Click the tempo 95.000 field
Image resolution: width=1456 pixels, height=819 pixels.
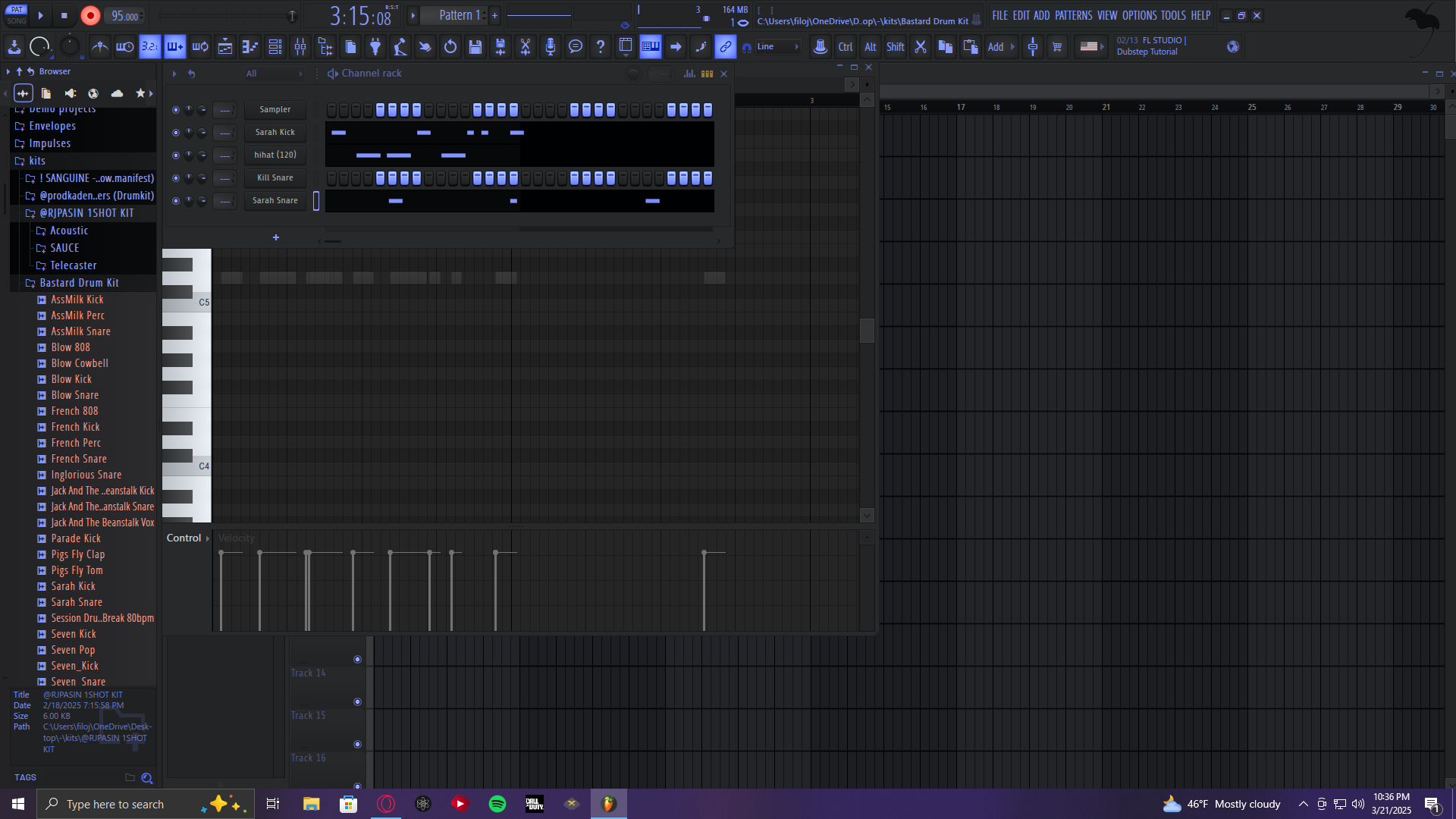point(124,16)
